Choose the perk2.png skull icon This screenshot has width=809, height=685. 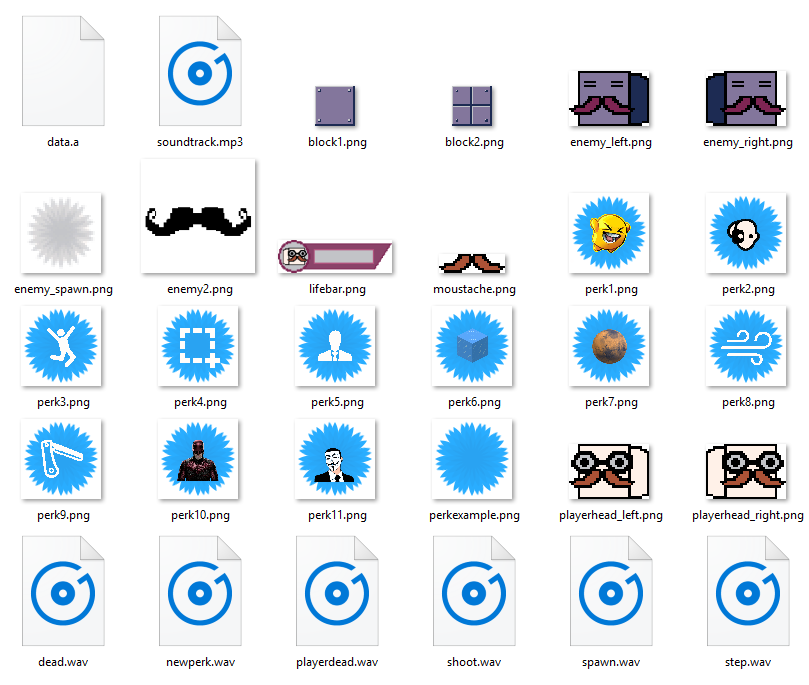point(746,233)
